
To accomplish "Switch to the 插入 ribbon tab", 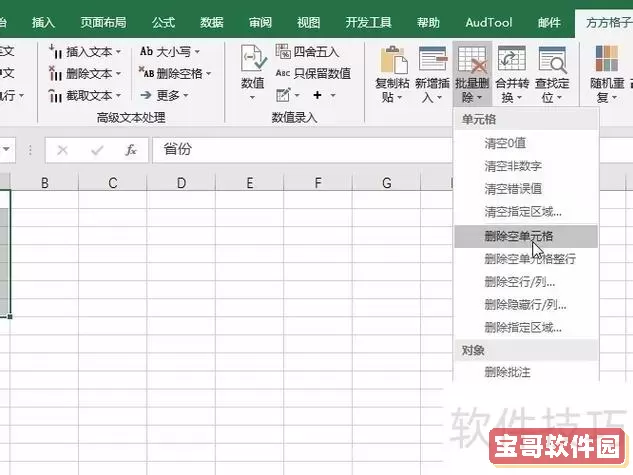I will [43, 23].
